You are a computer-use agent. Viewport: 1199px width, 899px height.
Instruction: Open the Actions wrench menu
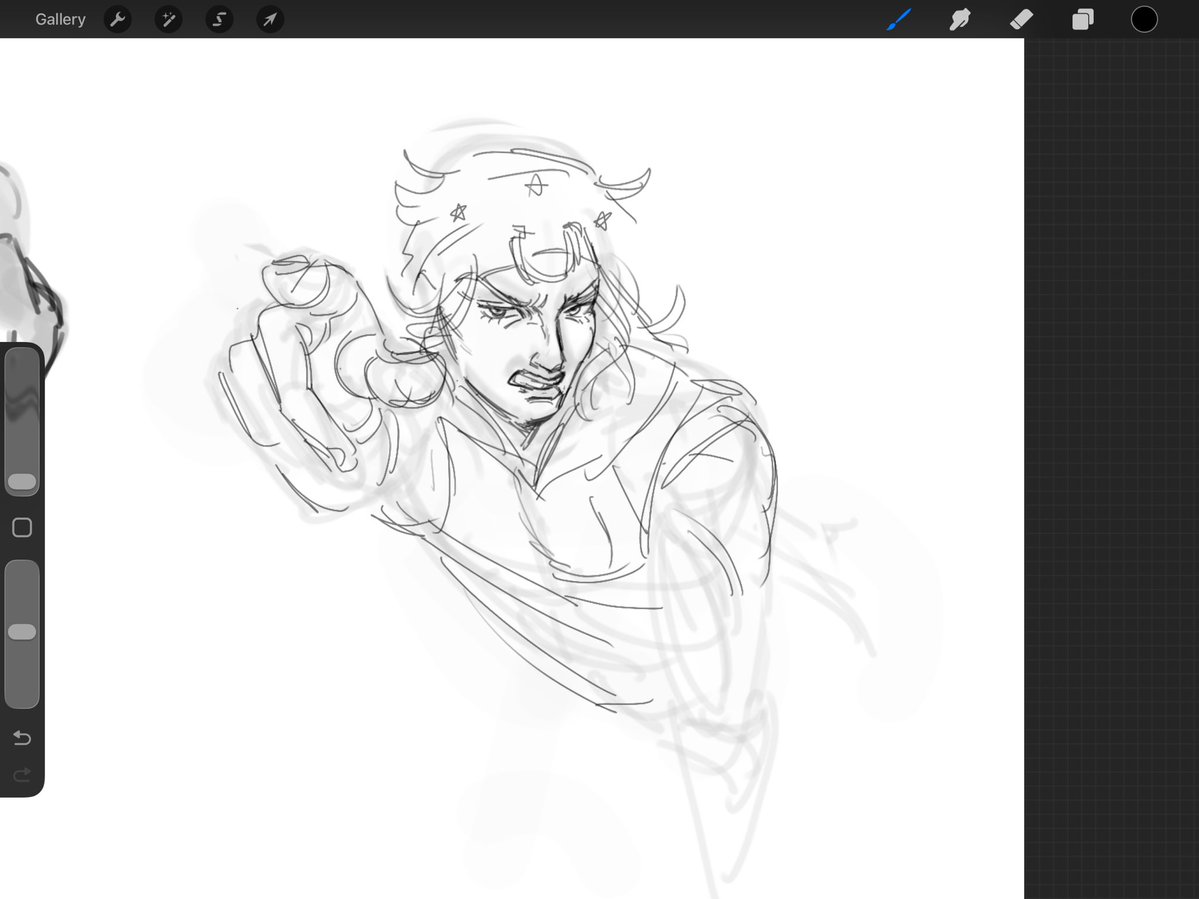(x=117, y=19)
